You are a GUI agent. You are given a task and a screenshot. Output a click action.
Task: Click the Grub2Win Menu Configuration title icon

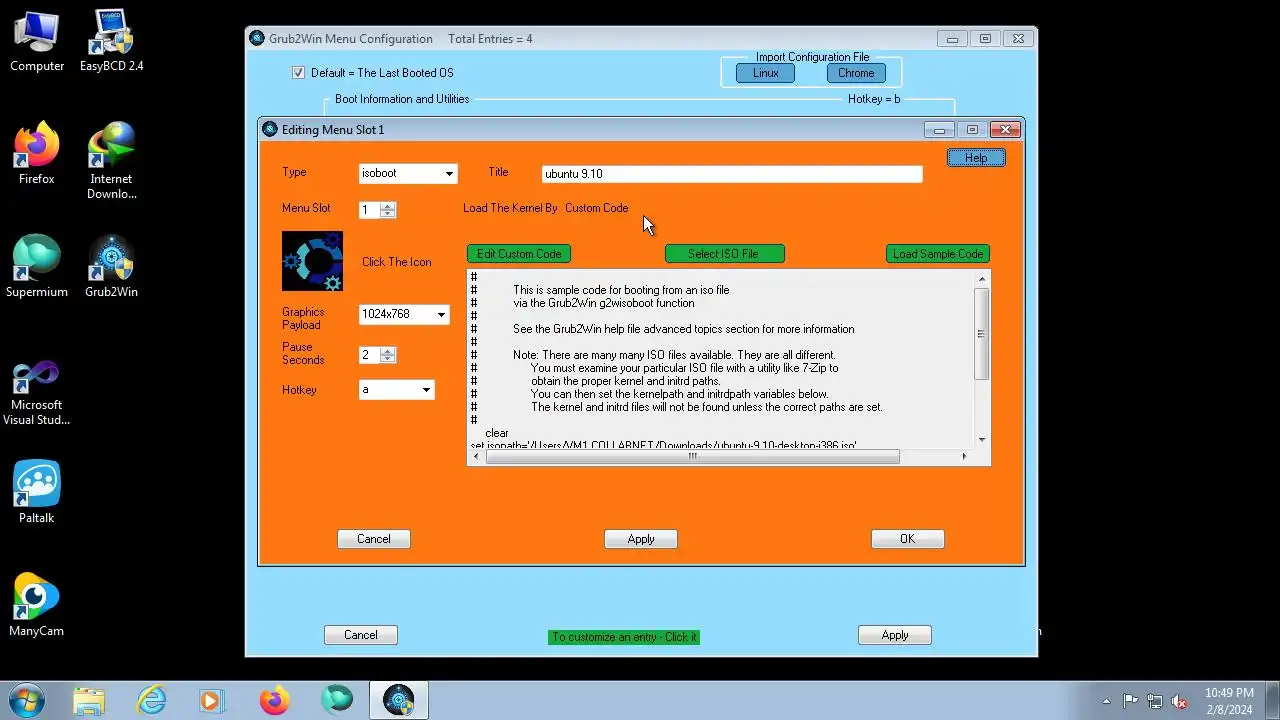[x=257, y=39]
